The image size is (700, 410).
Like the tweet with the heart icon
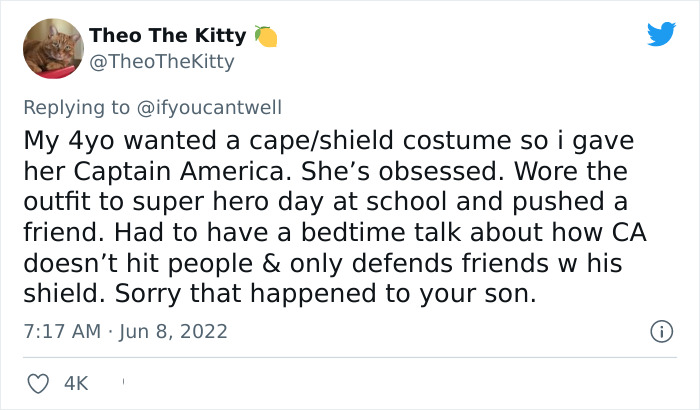(x=35, y=382)
